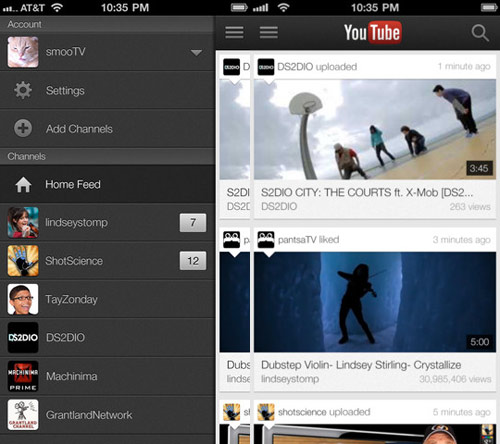Click ShotScience unread badge 12
The width and height of the screenshot is (500, 444).
(x=193, y=261)
